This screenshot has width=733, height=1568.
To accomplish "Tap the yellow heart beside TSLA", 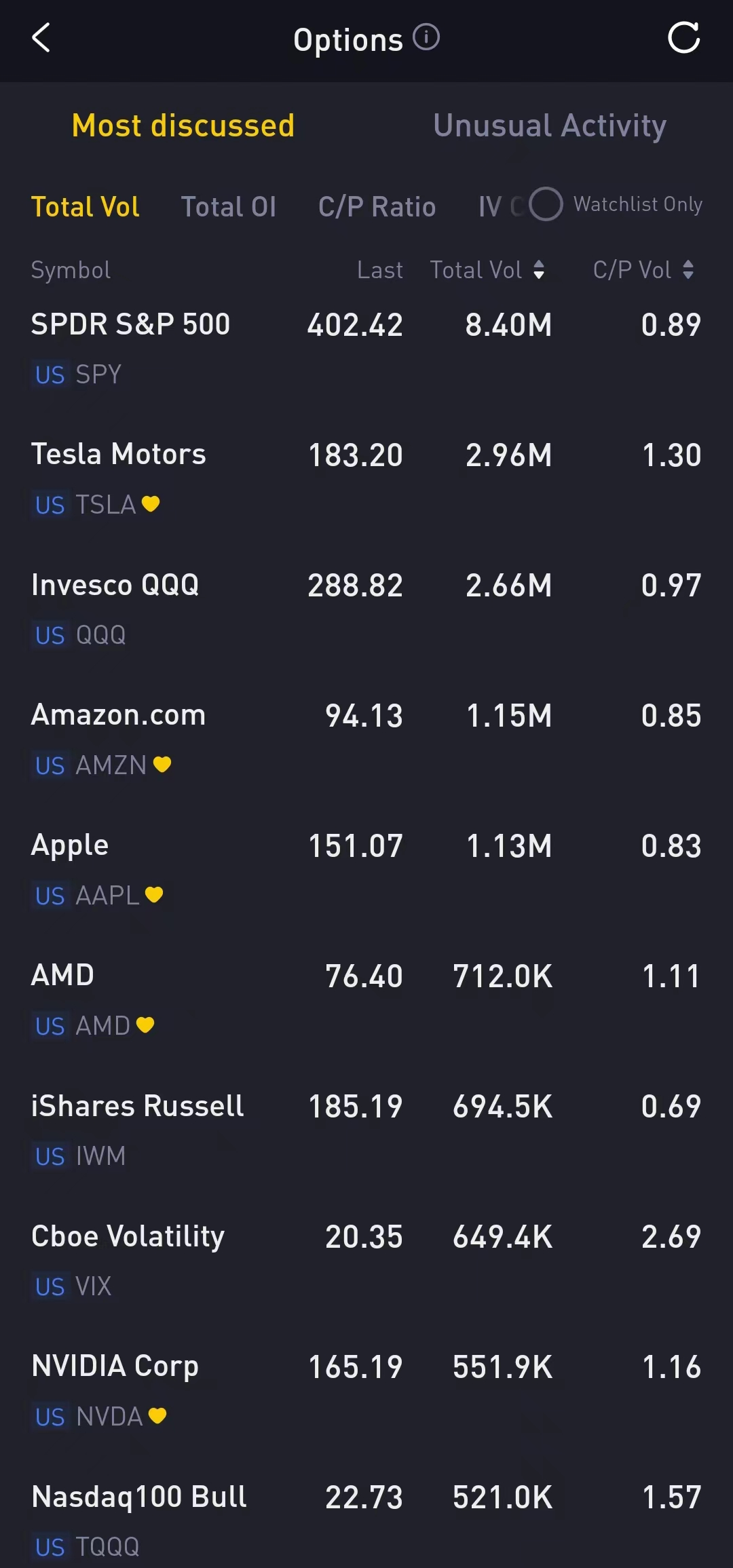I will coord(151,504).
